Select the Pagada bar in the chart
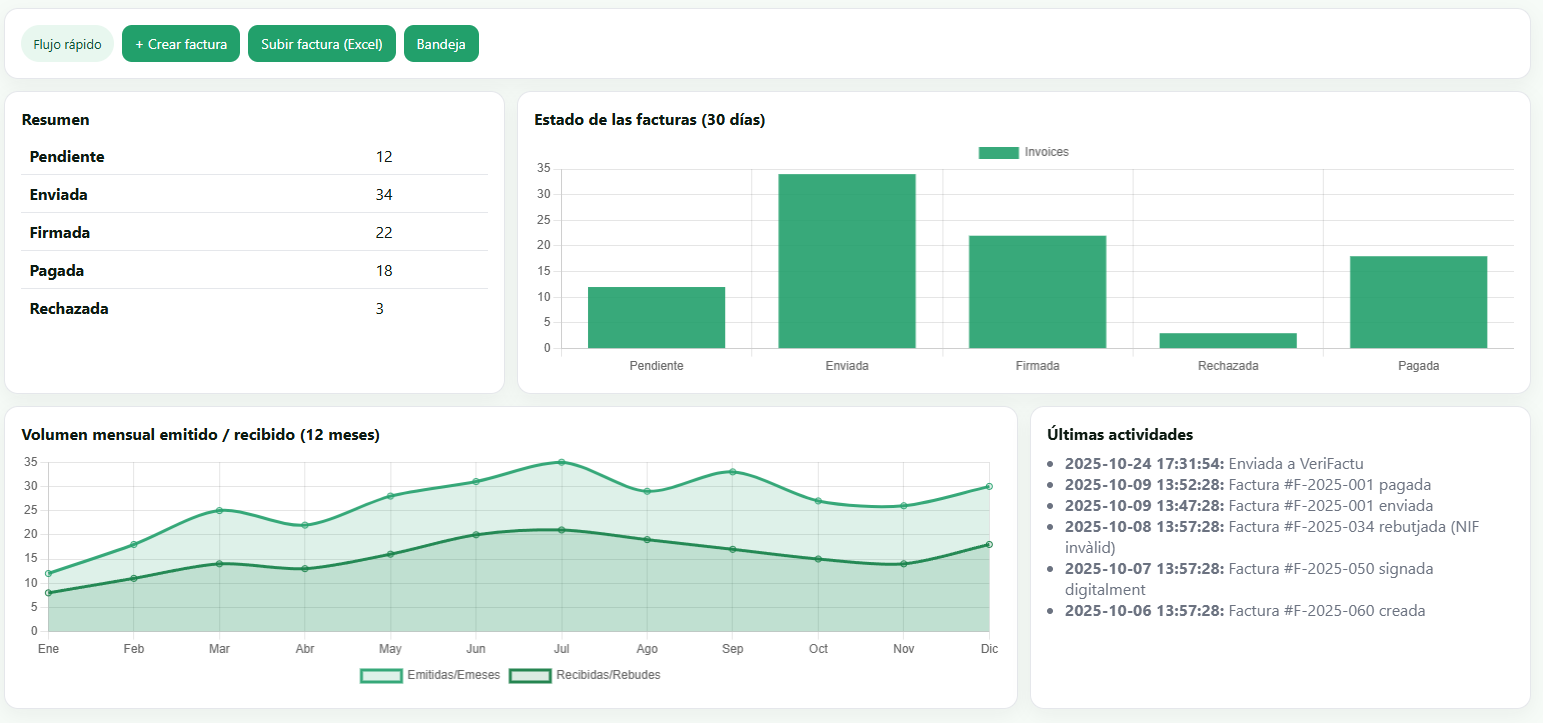 [1418, 302]
